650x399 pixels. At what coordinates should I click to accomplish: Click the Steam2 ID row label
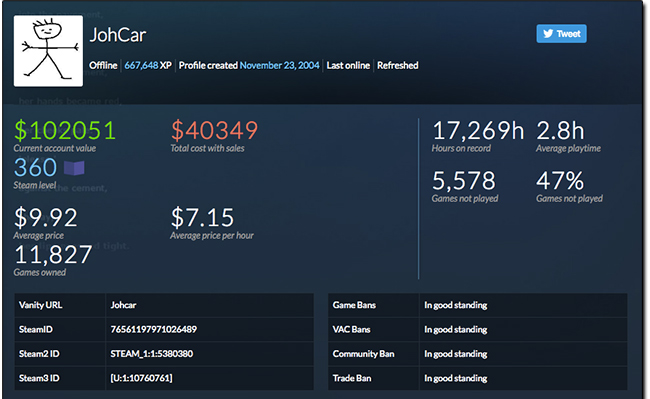click(39, 354)
